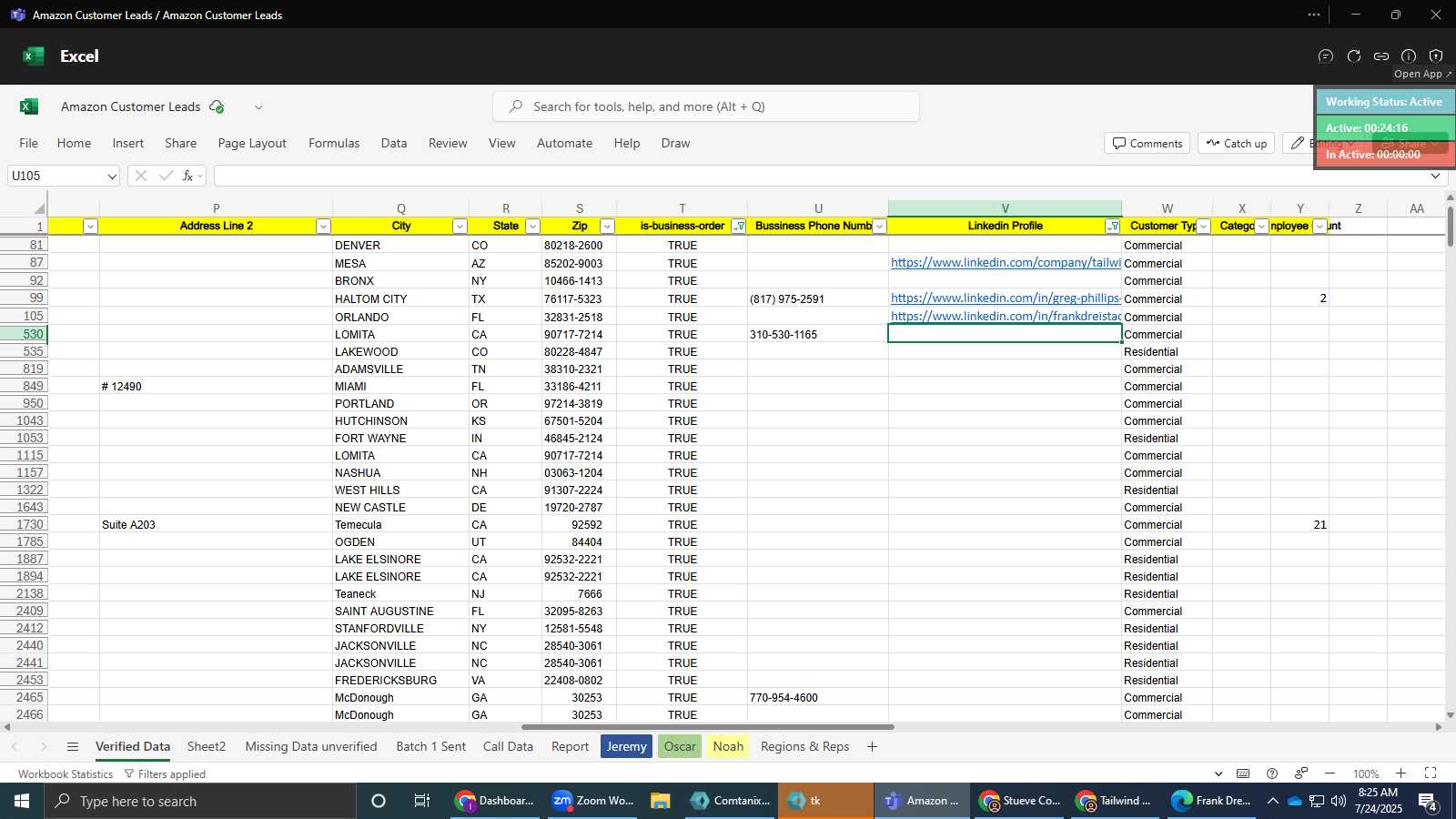Switch to the Jeremy sheet tab
Image resolution: width=1456 pixels, height=819 pixels.
[x=626, y=747]
